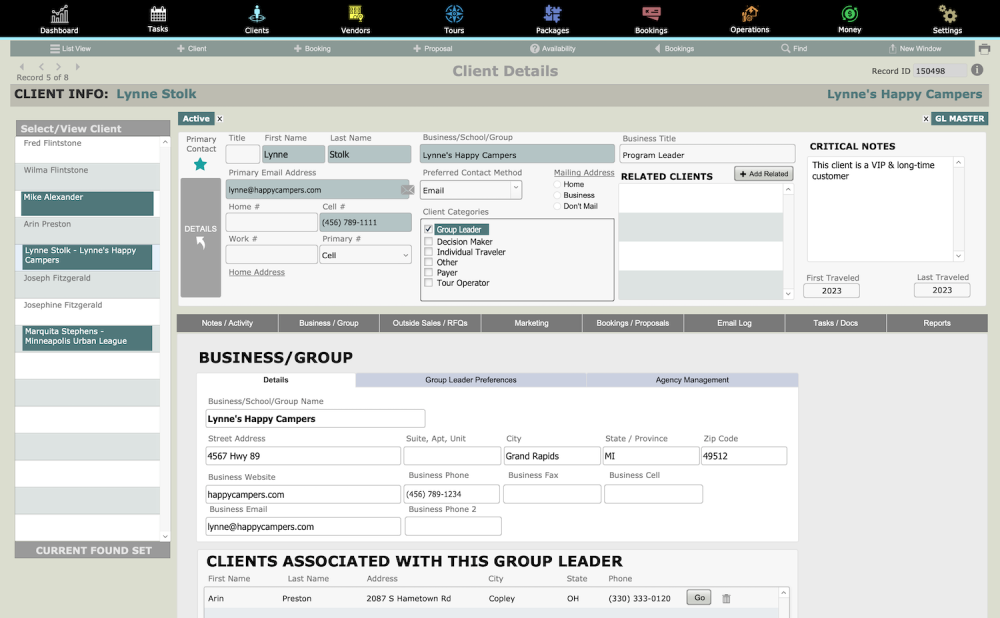
Task: Delete Arin Preston associated client row
Action: coord(726,598)
